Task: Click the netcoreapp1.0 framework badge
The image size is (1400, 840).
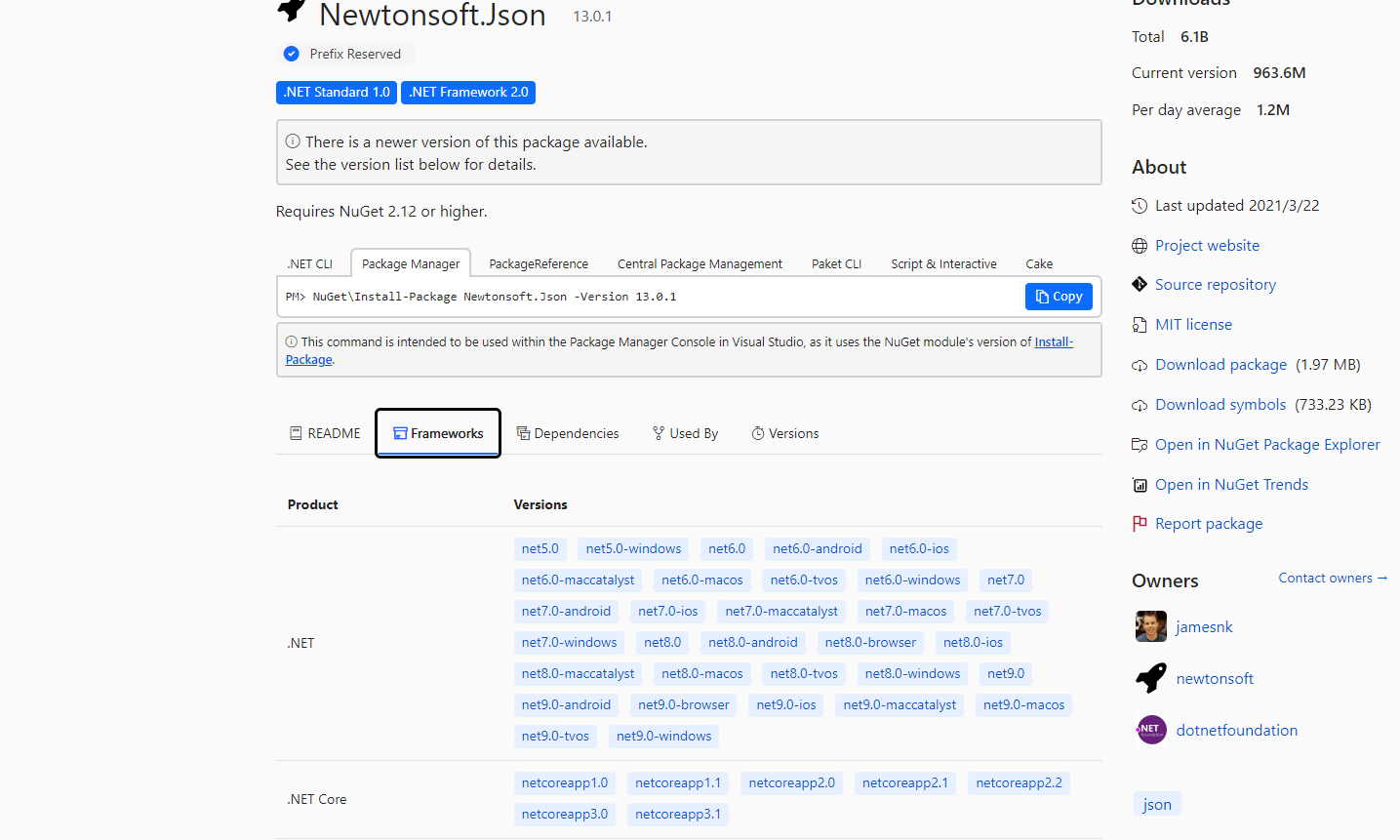Action: coord(565,783)
